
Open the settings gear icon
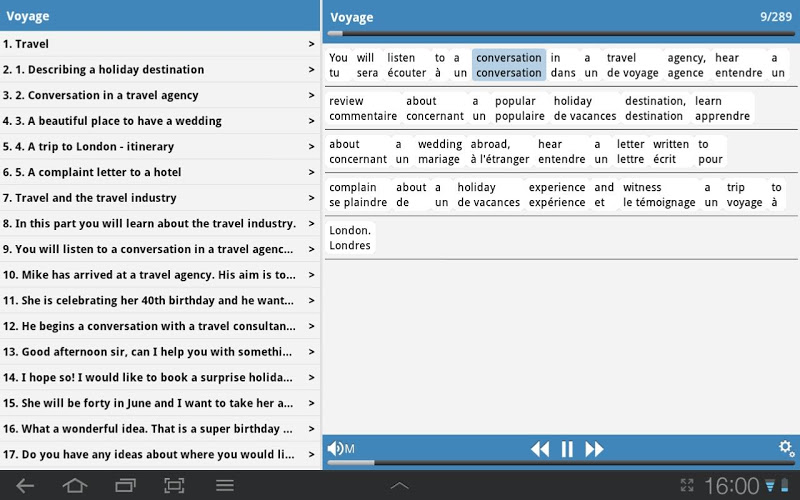click(786, 448)
